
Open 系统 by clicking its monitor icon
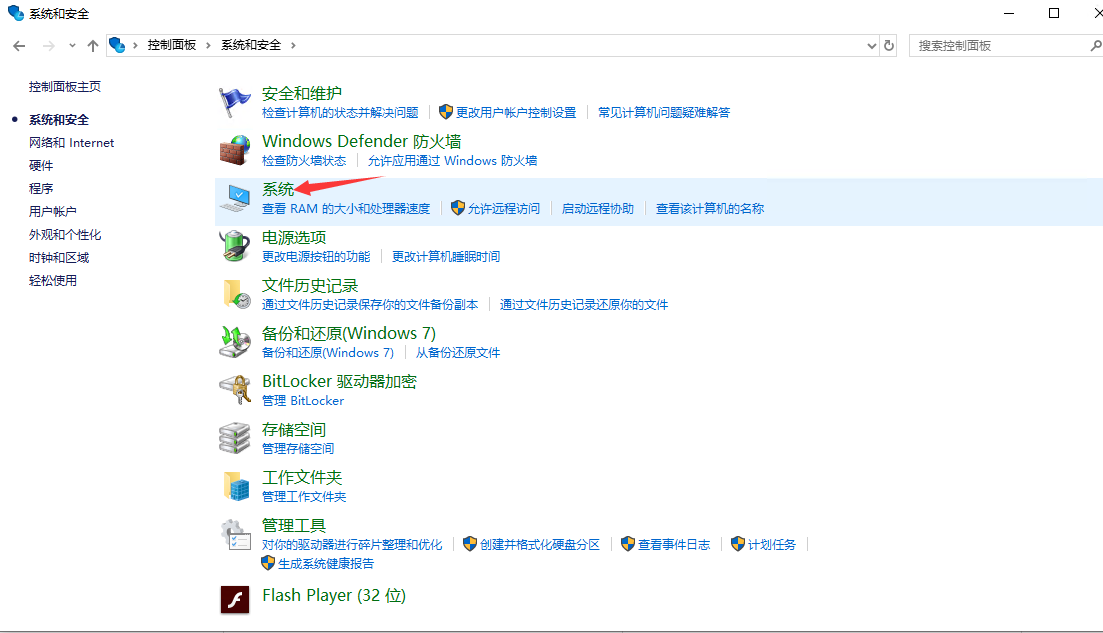234,195
